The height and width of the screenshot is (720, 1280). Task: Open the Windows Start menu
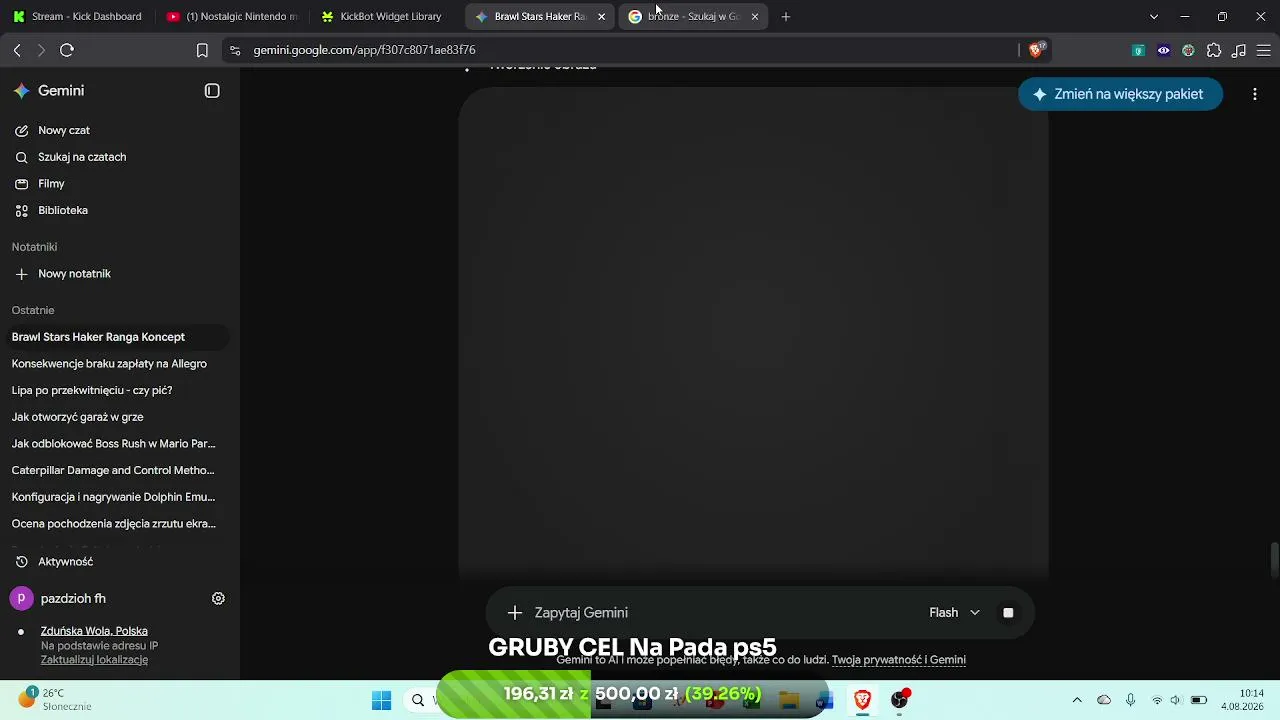(x=381, y=700)
